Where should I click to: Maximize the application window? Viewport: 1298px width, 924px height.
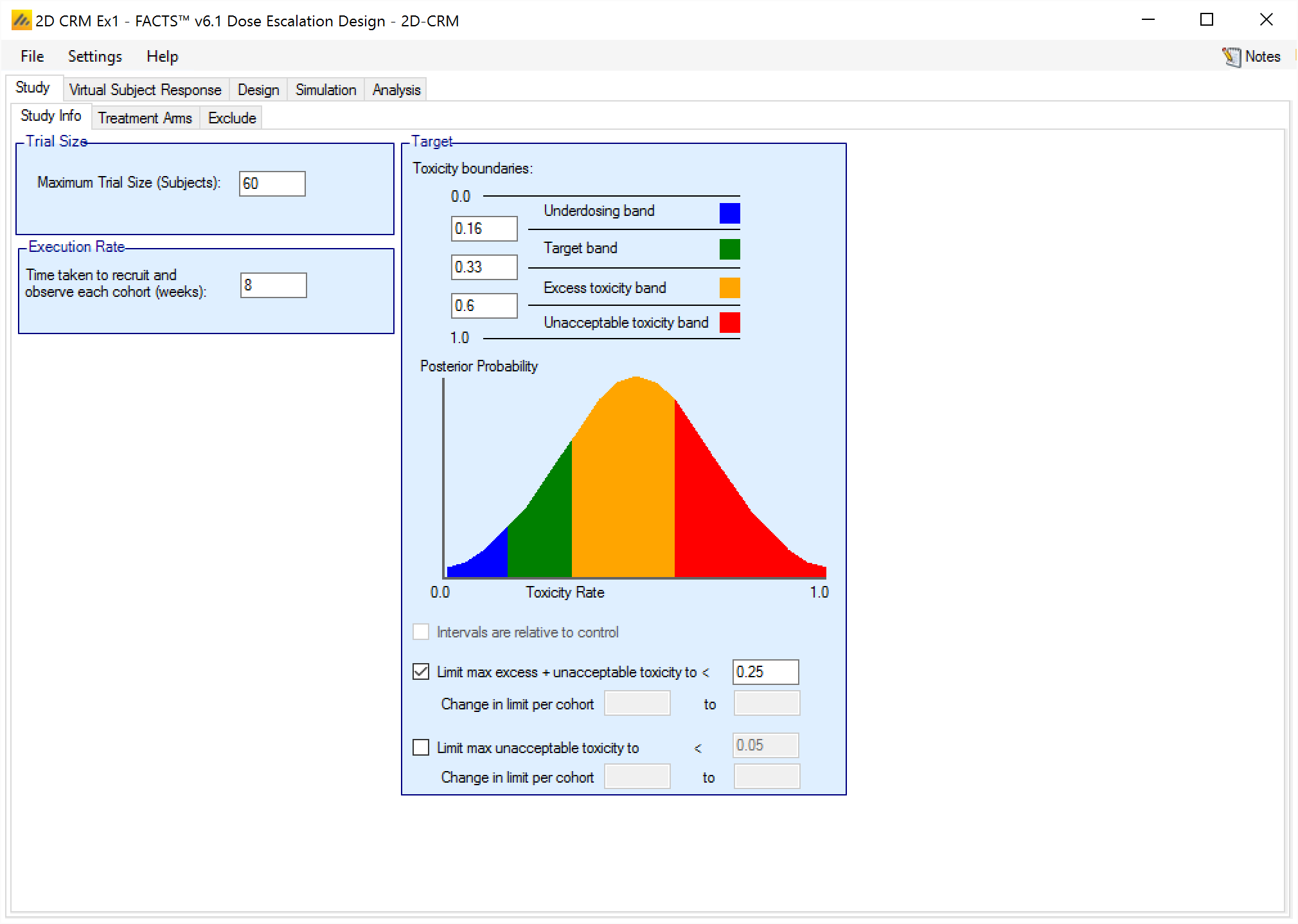click(x=1206, y=20)
